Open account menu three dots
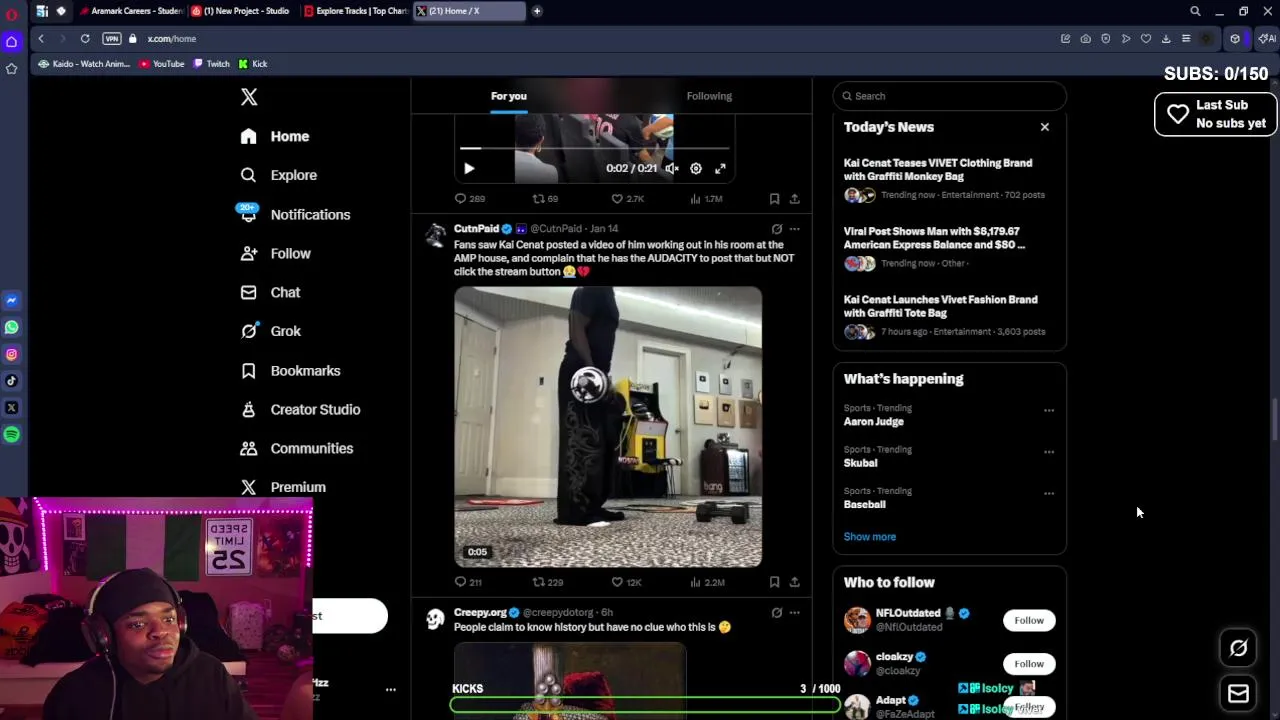 point(391,689)
